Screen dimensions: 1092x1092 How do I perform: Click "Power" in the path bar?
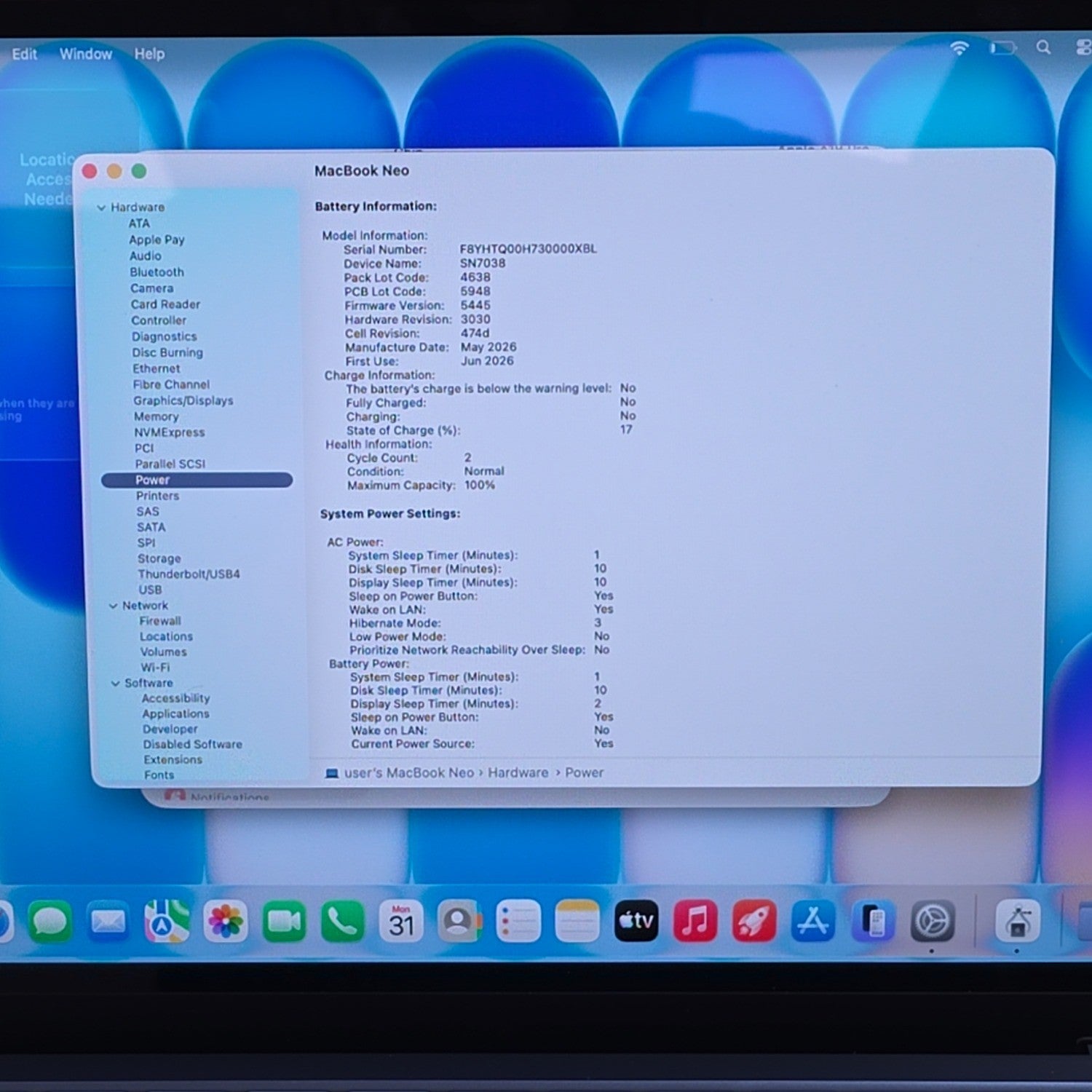click(x=585, y=773)
